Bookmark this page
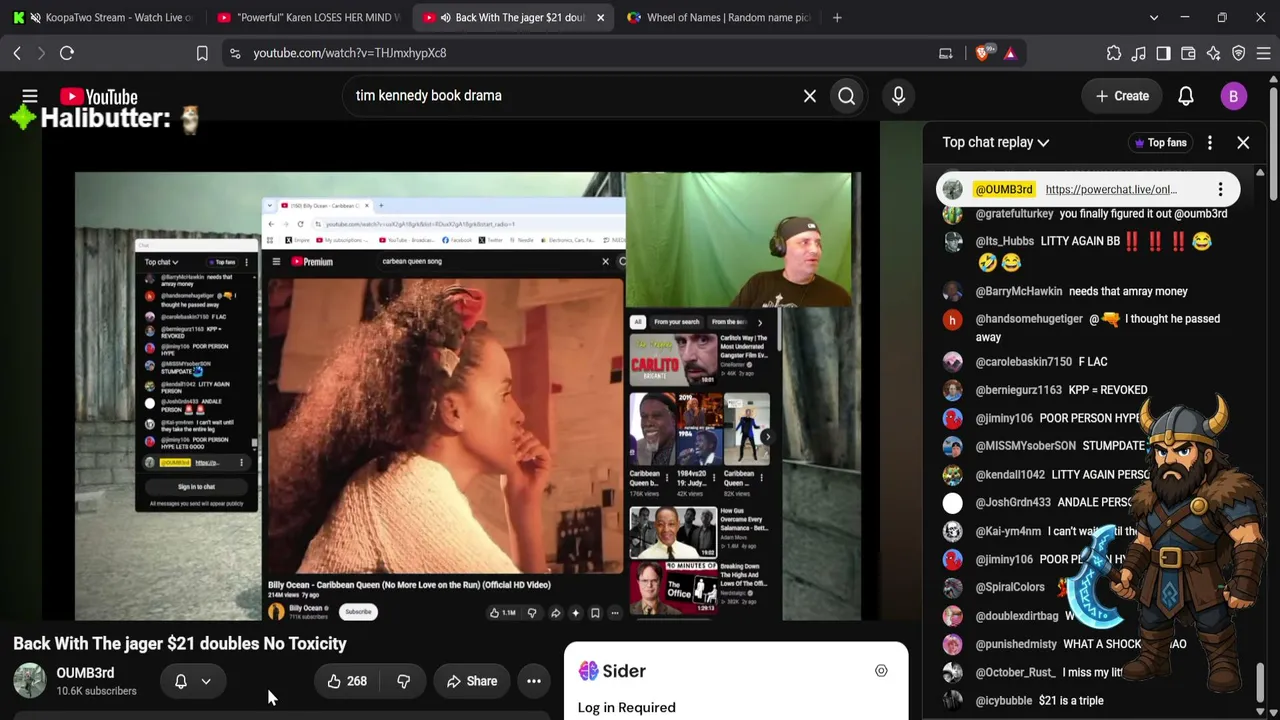 [x=202, y=53]
